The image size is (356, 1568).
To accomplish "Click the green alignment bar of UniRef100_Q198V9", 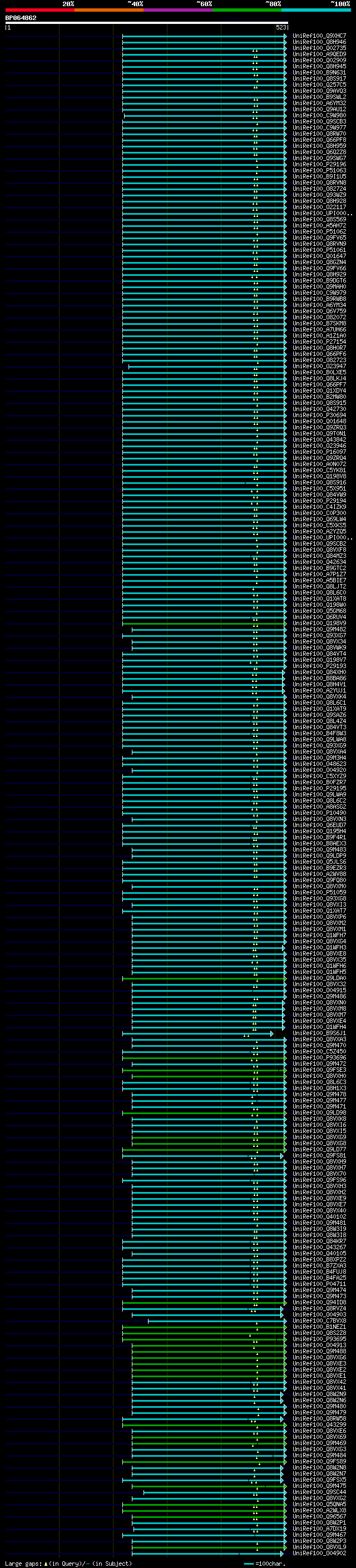I will pyautogui.click(x=204, y=624).
